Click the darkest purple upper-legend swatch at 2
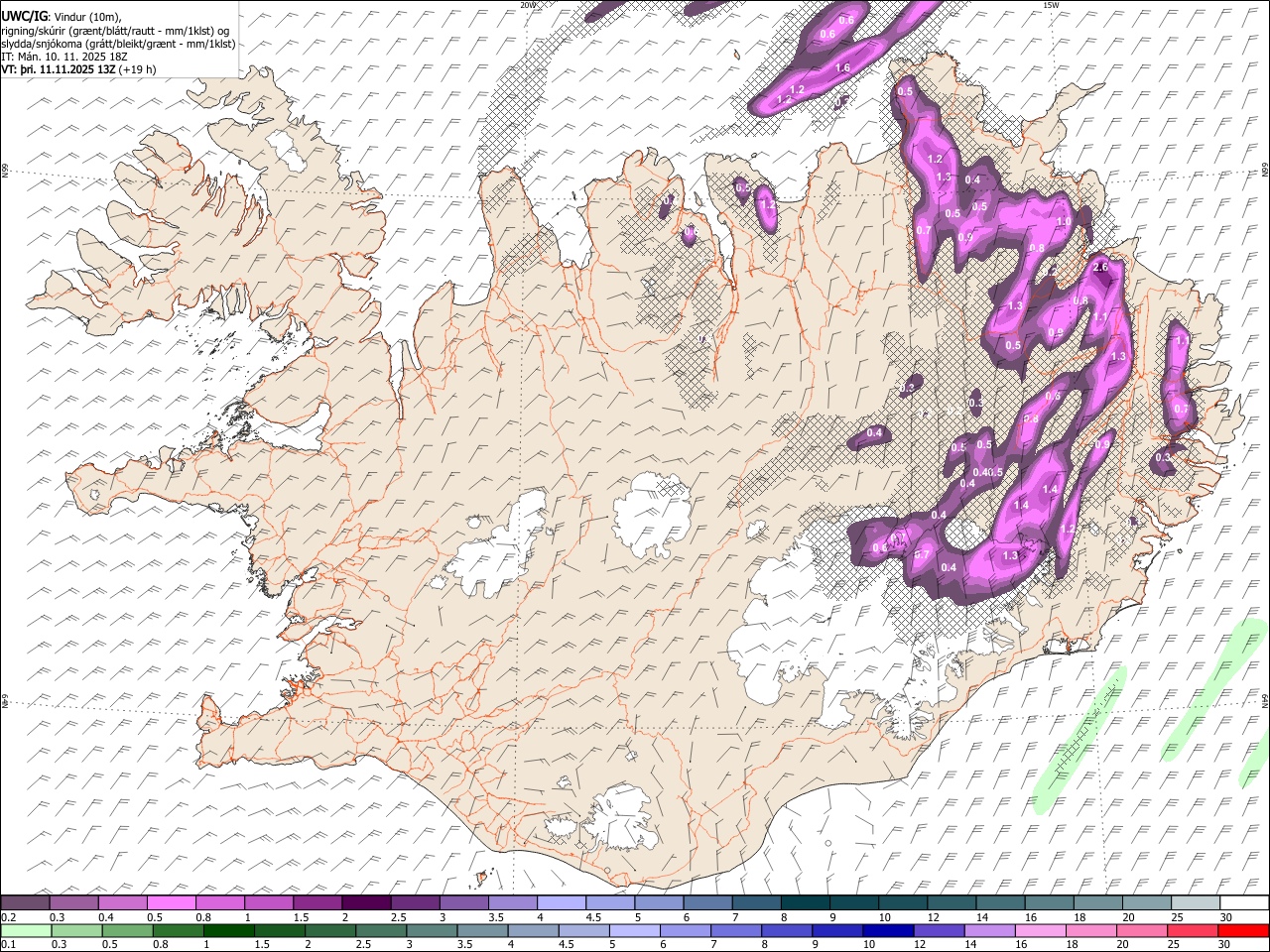 [x=365, y=902]
